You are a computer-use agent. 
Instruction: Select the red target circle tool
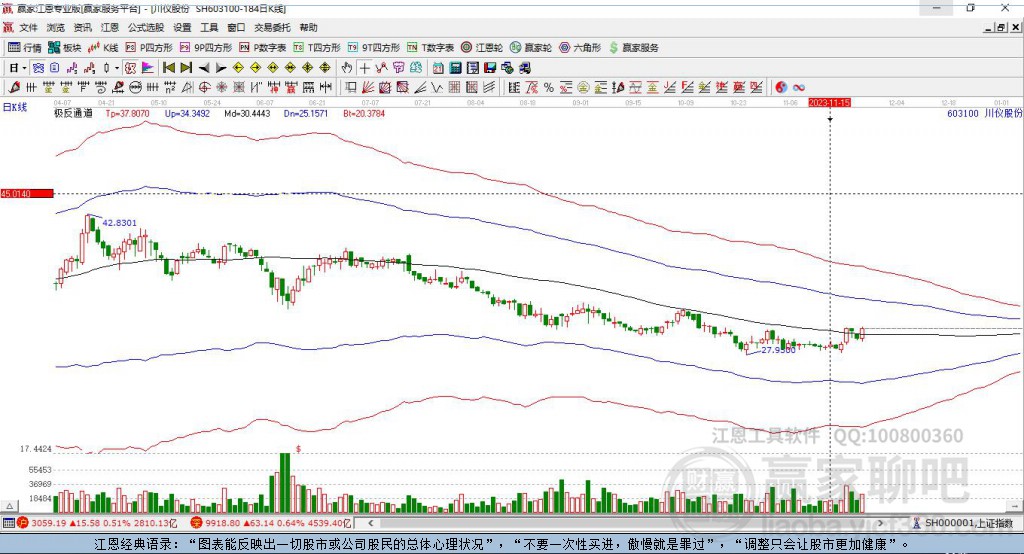click(204, 88)
